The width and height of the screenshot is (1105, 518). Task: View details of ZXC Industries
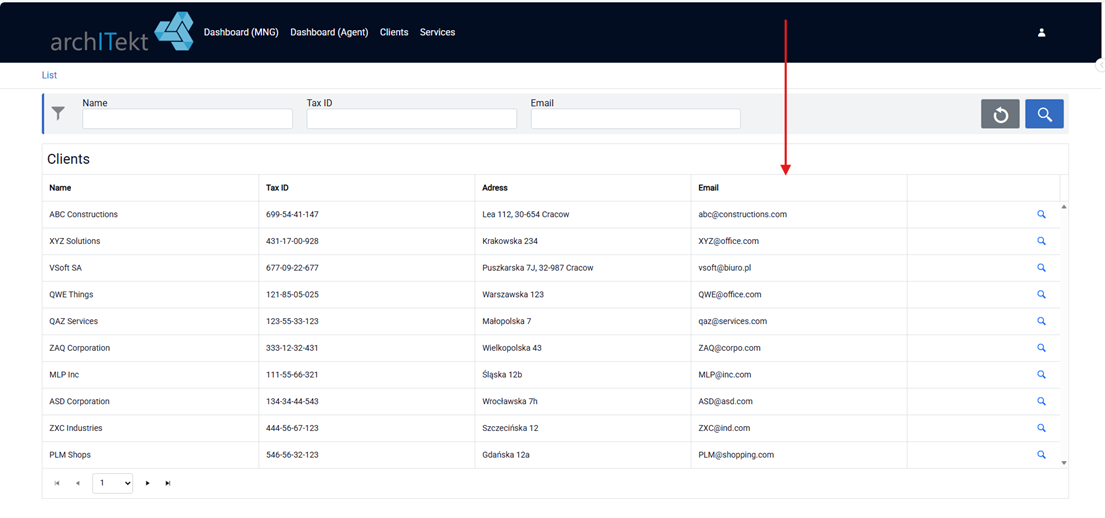click(1041, 428)
